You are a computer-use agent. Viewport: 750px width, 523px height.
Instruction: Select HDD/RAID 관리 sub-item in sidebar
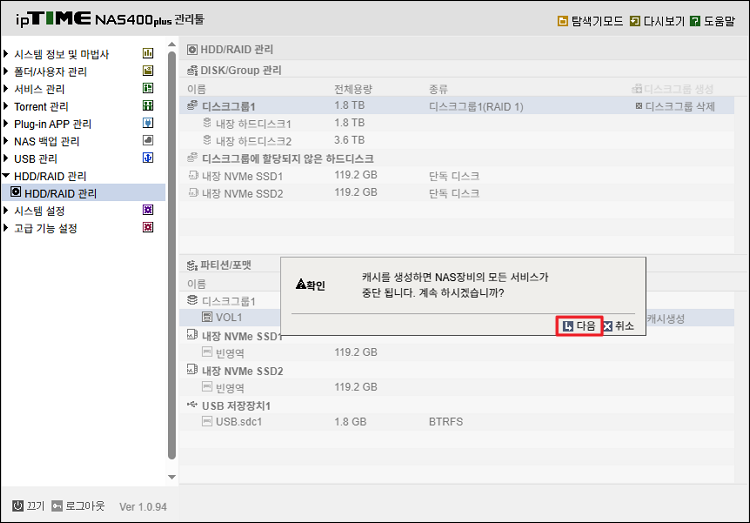point(60,193)
